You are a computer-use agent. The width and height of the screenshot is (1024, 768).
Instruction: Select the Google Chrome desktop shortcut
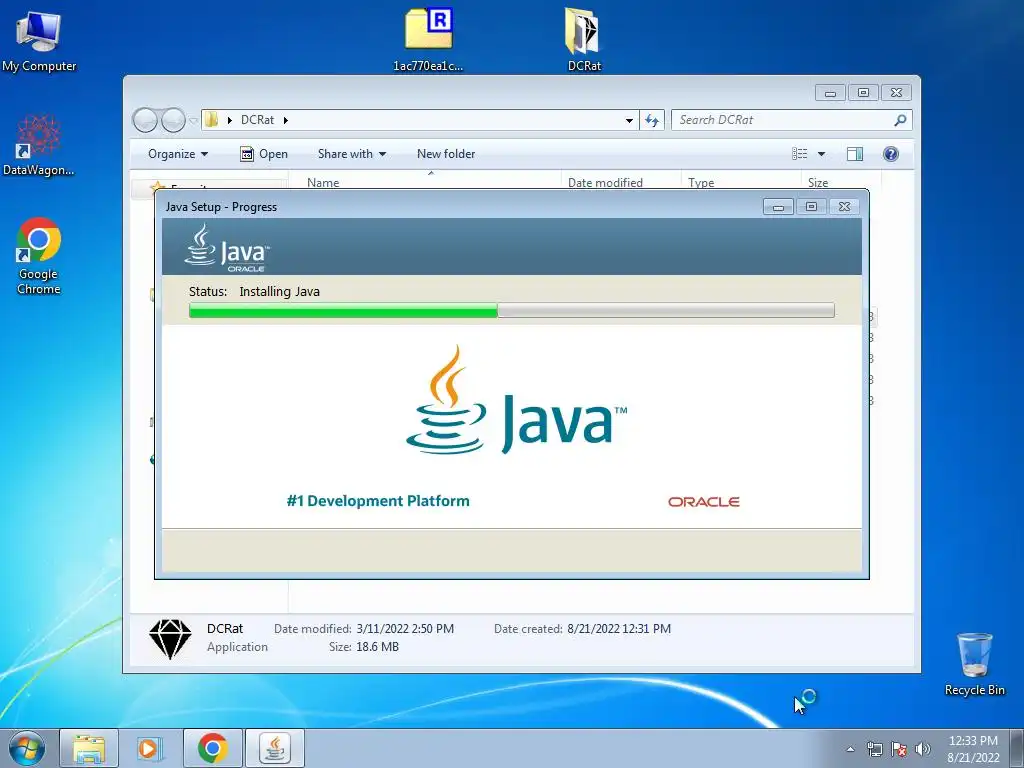click(x=39, y=256)
